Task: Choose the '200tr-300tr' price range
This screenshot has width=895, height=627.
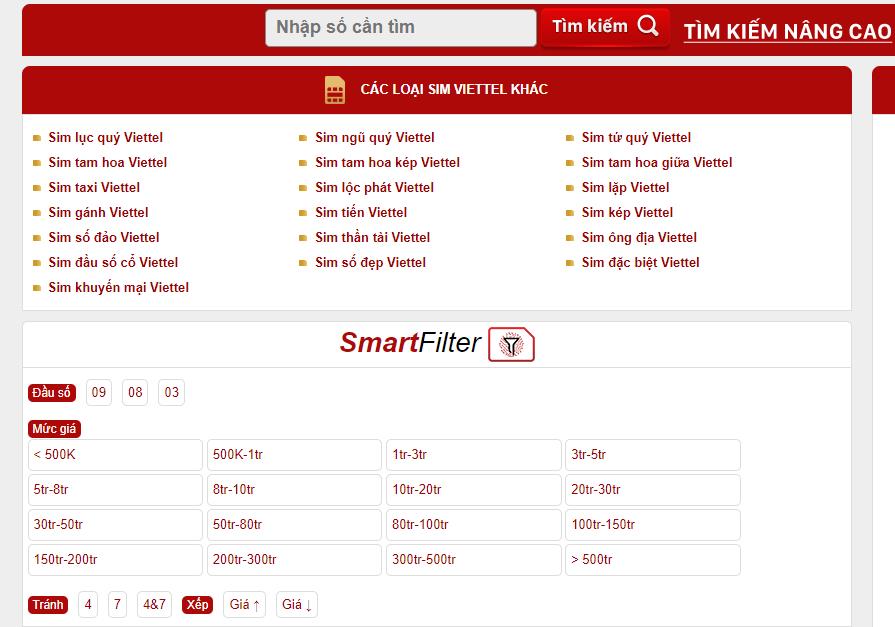Action: tap(295, 560)
